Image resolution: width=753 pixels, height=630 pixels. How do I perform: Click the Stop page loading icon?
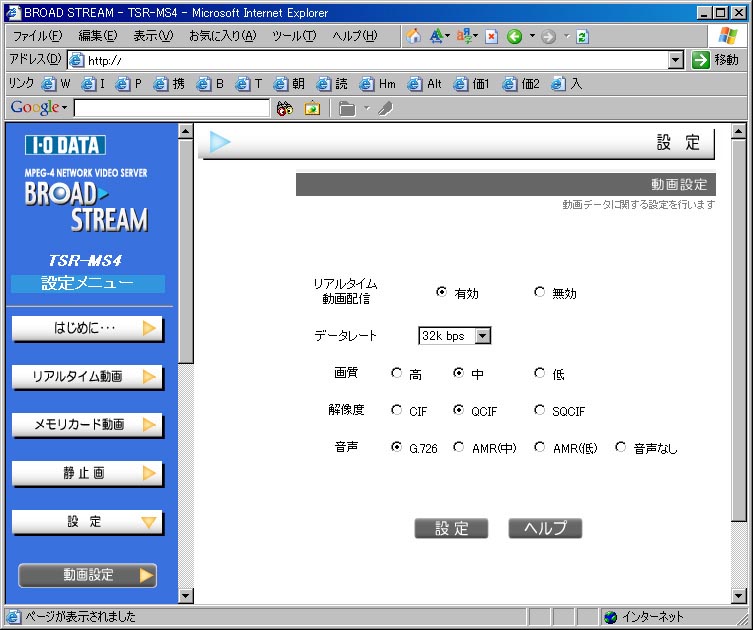tap(491, 36)
